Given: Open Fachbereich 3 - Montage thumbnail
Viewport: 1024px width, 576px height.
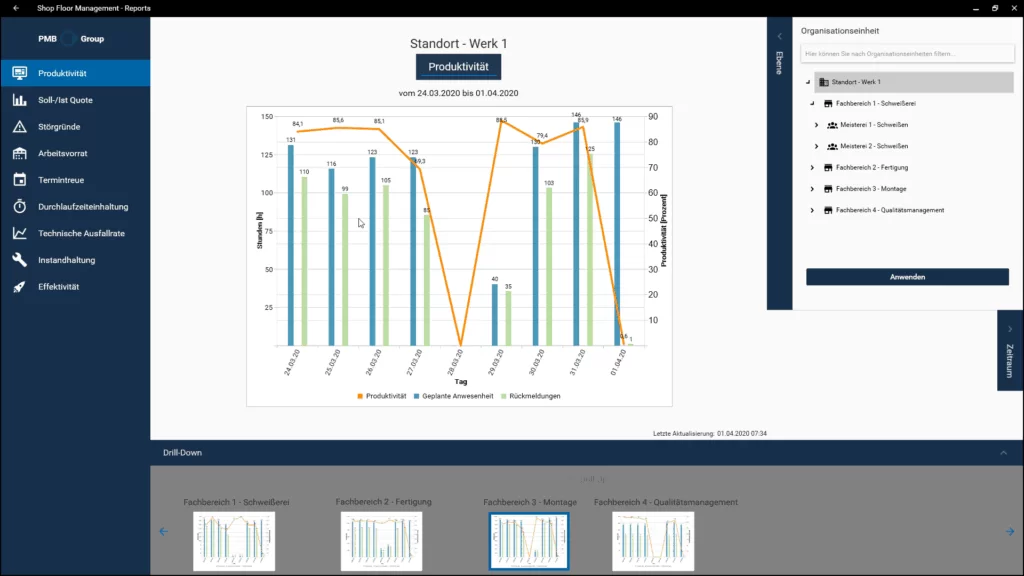Looking at the screenshot, I should [529, 541].
